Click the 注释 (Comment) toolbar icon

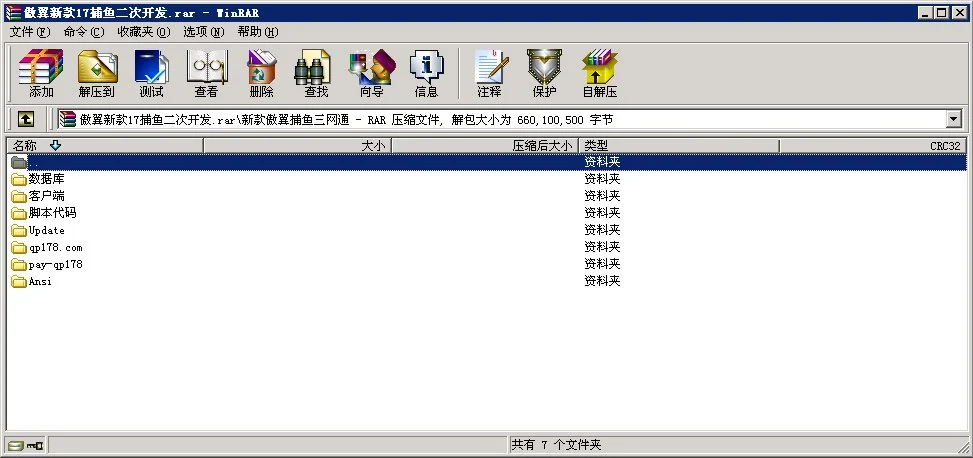pyautogui.click(x=489, y=73)
